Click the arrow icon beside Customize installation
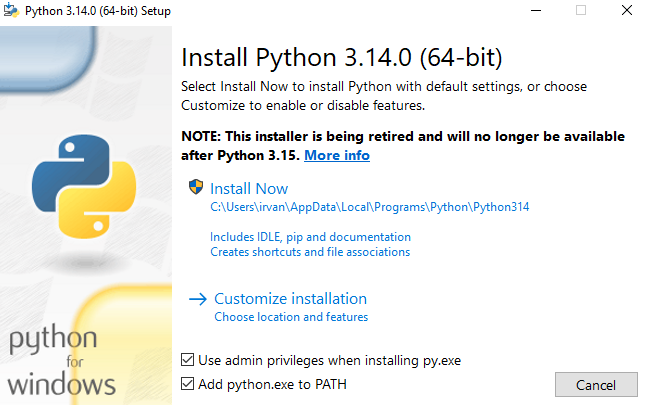Screen dimensions: 647x405 [198, 299]
